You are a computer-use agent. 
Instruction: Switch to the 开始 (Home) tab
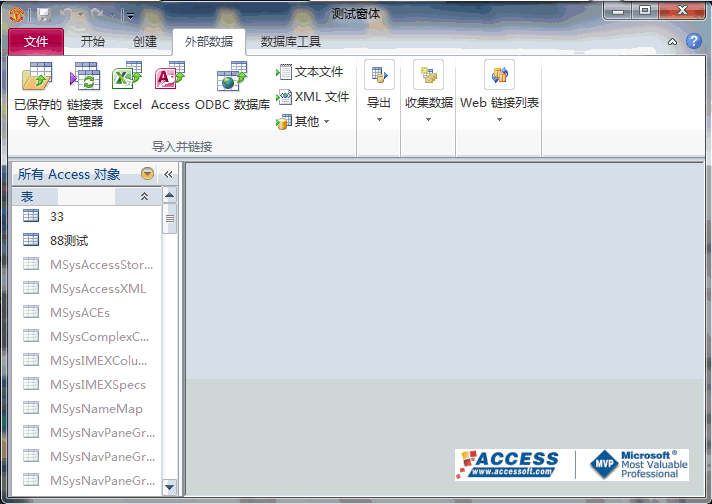pyautogui.click(x=93, y=42)
